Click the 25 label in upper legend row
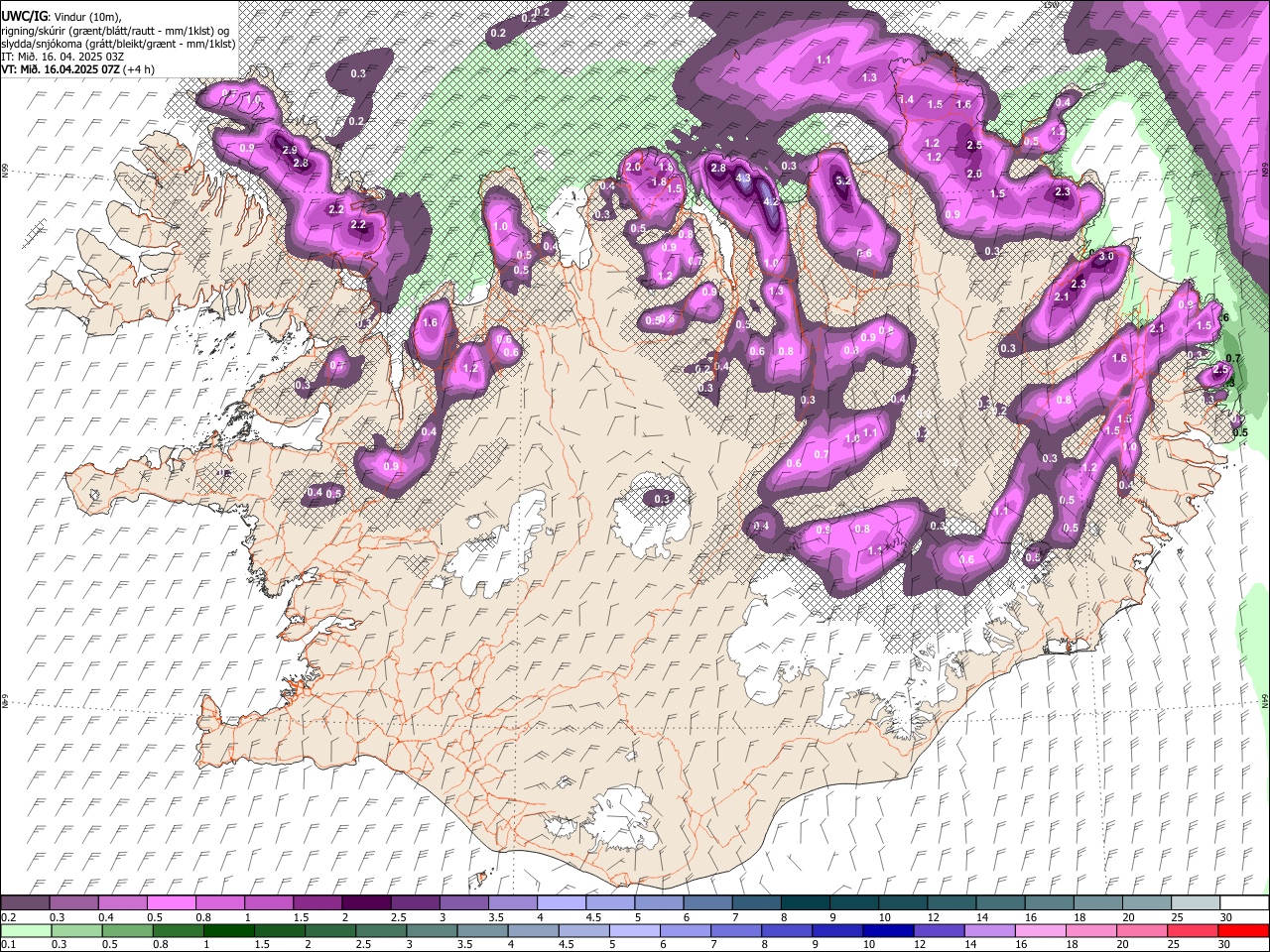The width and height of the screenshot is (1270, 952). tap(1178, 917)
